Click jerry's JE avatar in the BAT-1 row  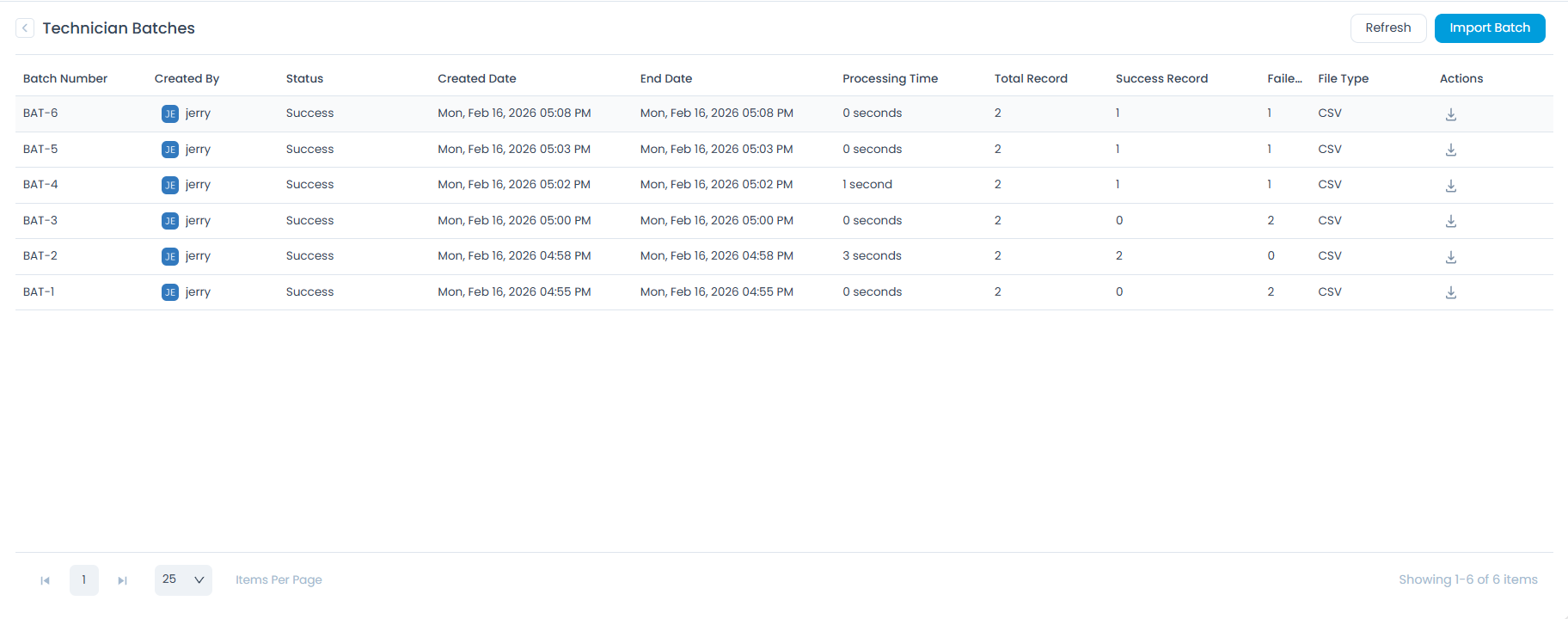coord(170,292)
